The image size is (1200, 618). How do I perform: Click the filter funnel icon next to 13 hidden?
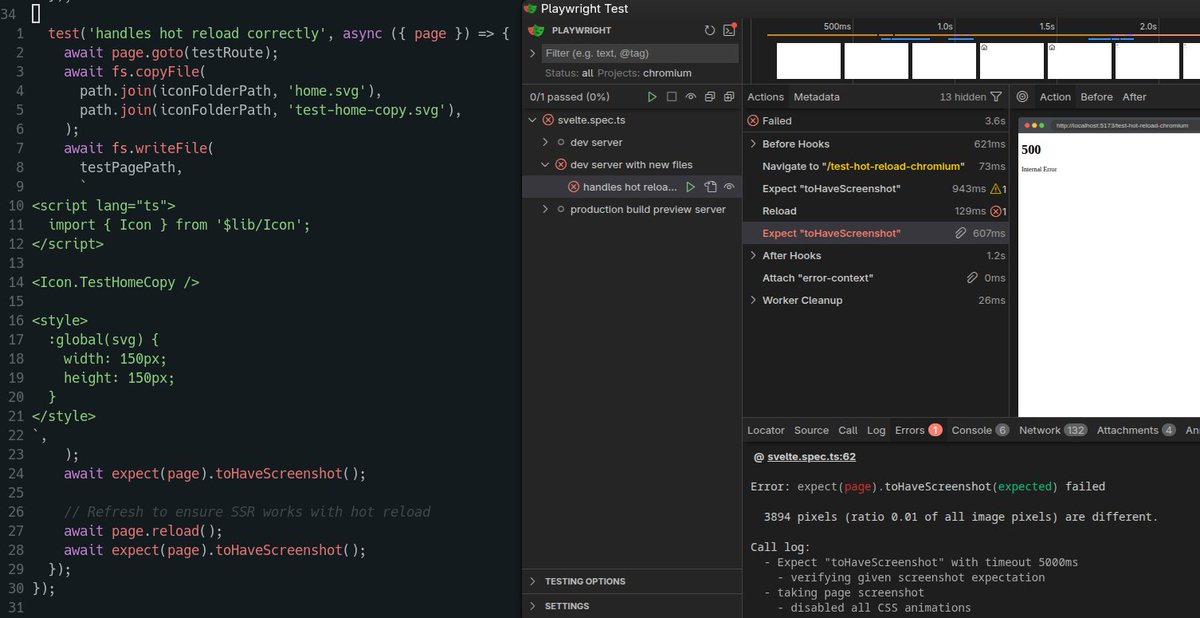click(995, 97)
